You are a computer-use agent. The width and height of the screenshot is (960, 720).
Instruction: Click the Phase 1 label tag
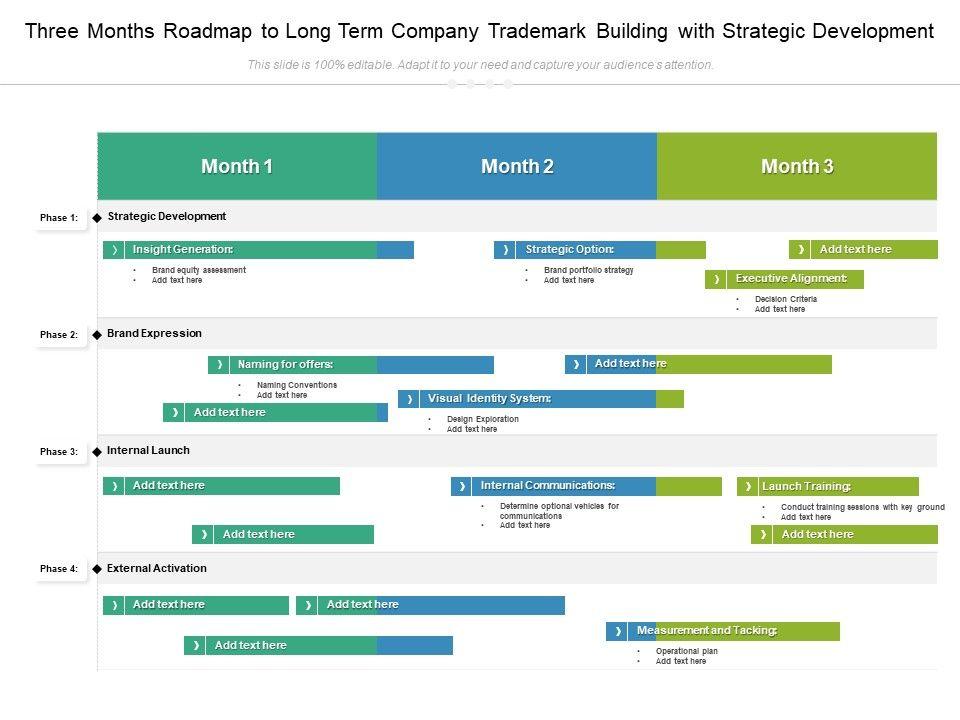(x=59, y=218)
